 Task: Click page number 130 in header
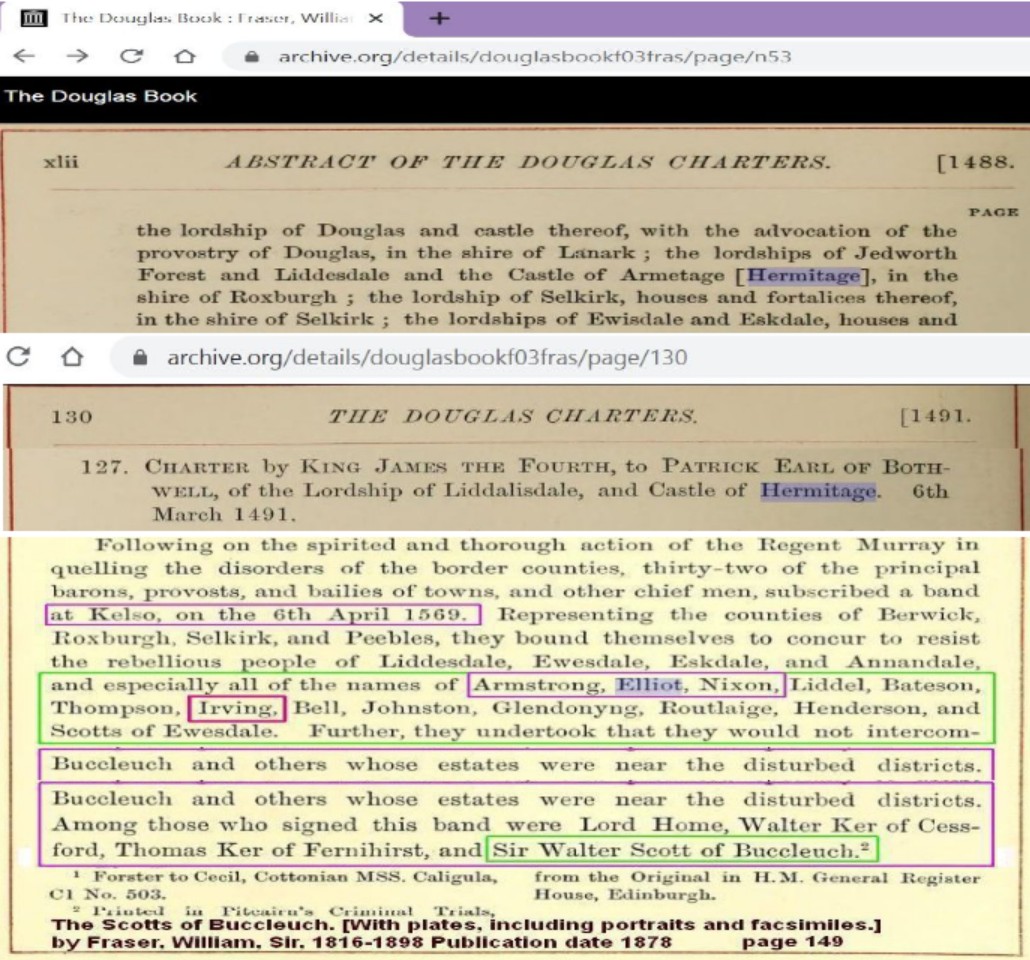(x=72, y=417)
